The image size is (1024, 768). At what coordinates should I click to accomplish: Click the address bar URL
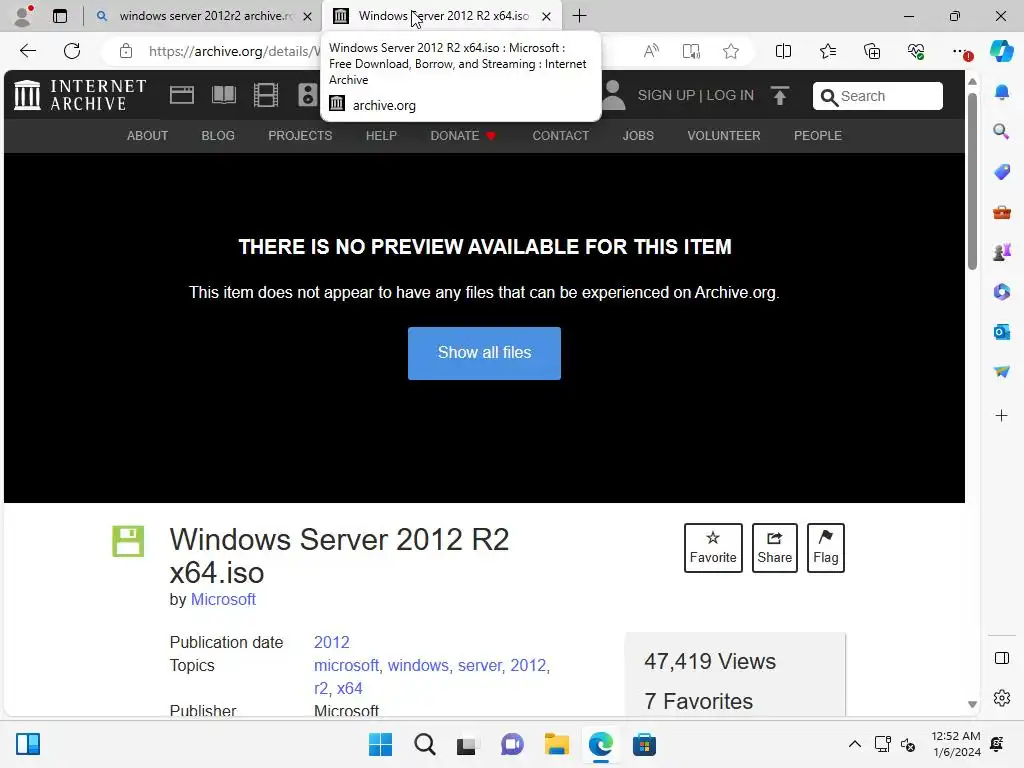[x=234, y=51]
